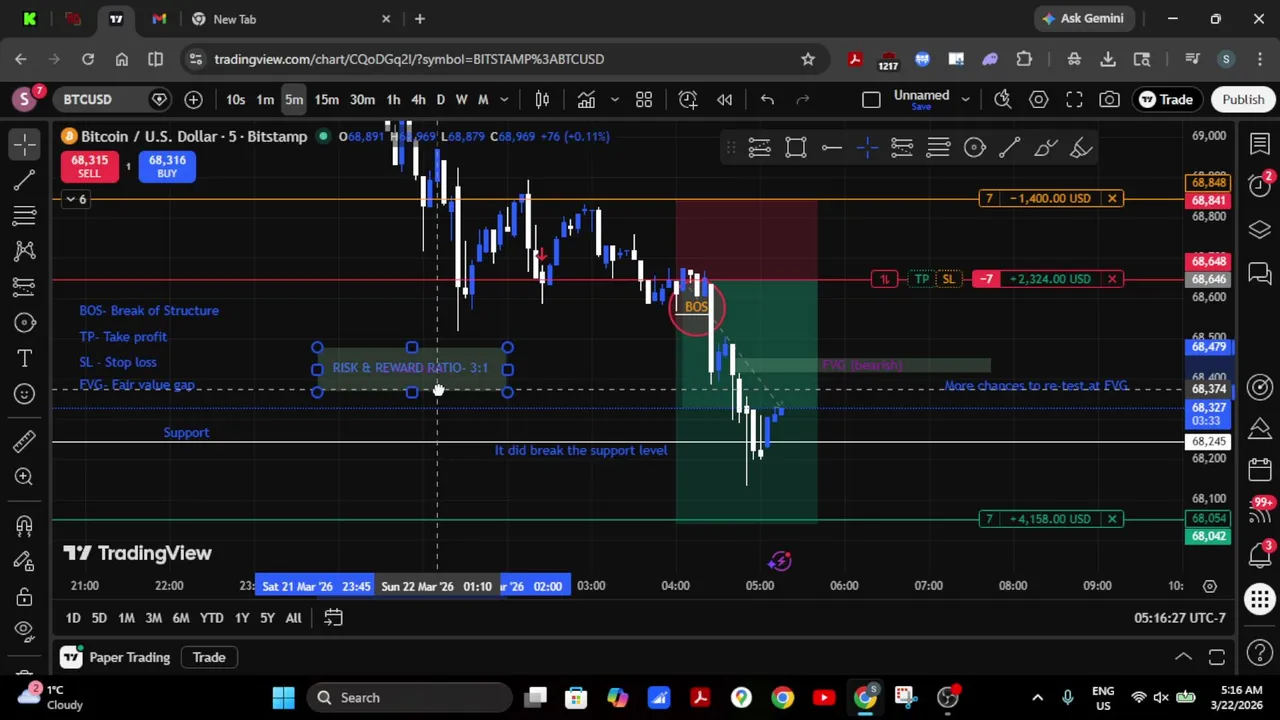Set the chart date range to All
The height and width of the screenshot is (720, 1280).
(x=293, y=618)
